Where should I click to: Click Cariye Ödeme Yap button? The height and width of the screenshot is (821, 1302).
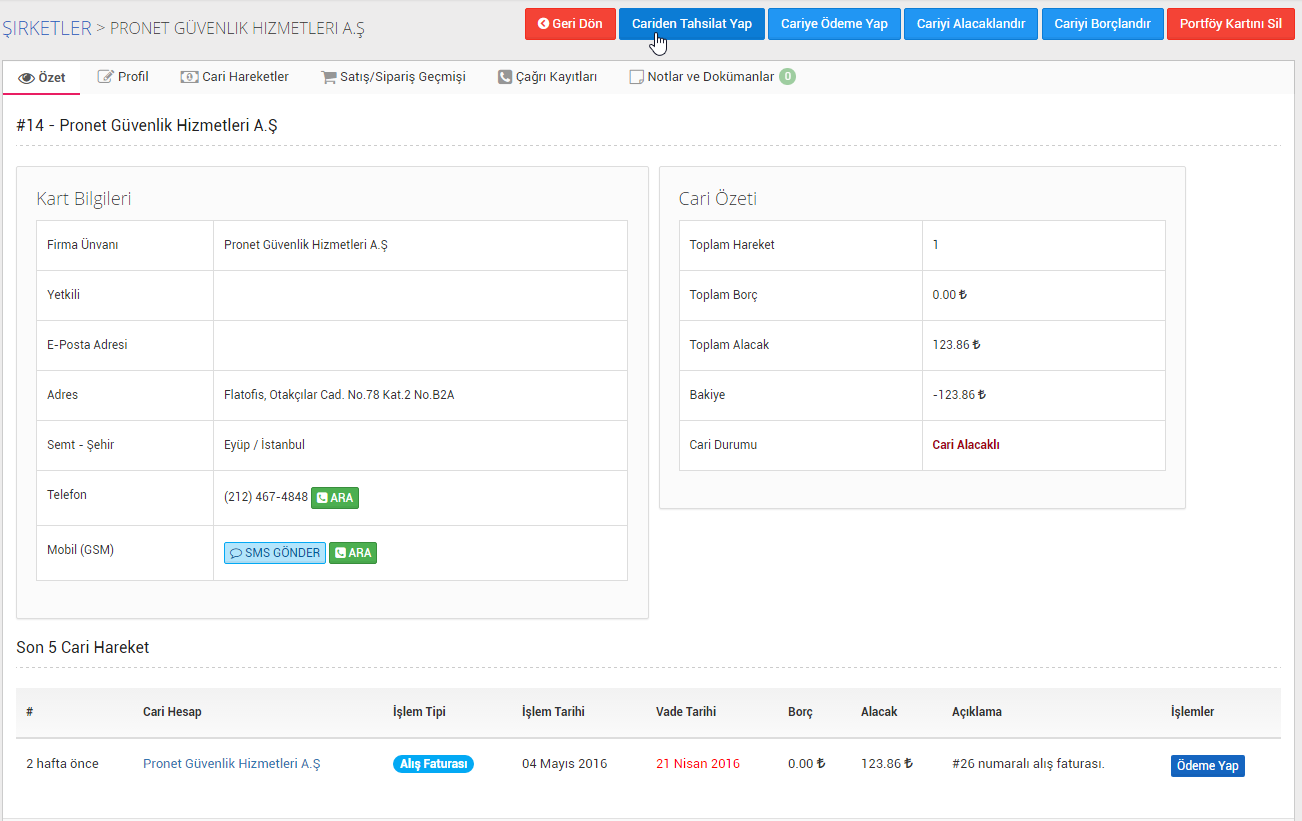click(834, 24)
